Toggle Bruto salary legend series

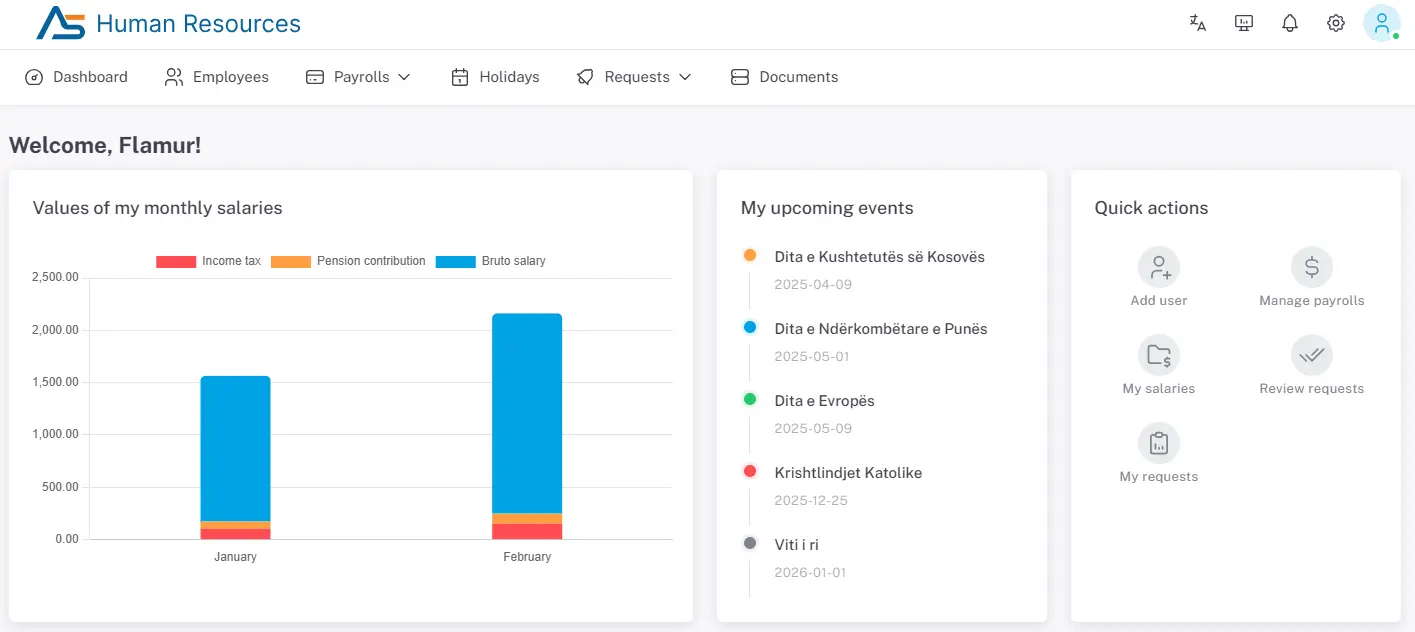click(490, 261)
